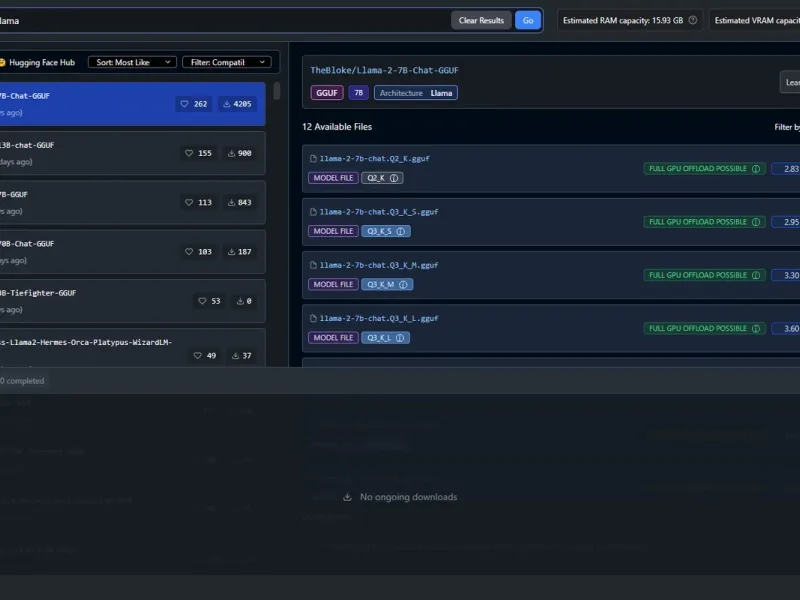This screenshot has height=600, width=800.
Task: Click the GGUF format tag
Action: (327, 93)
